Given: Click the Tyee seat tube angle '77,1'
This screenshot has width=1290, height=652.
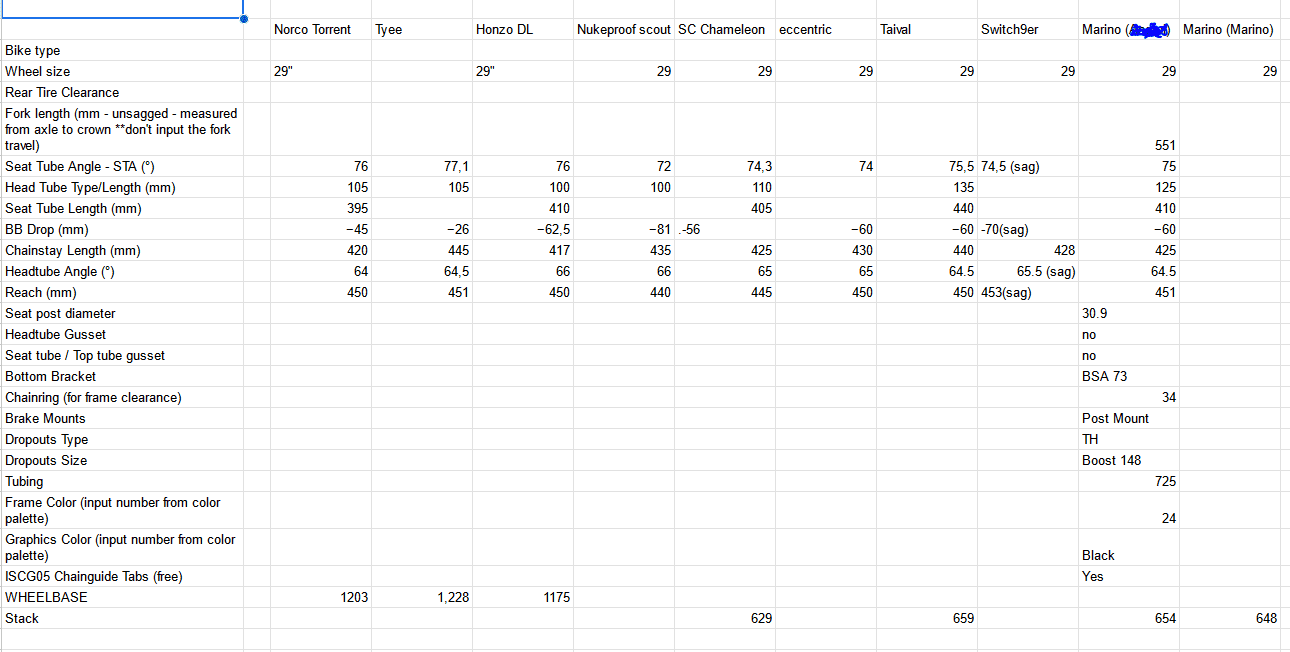Looking at the screenshot, I should (422, 167).
